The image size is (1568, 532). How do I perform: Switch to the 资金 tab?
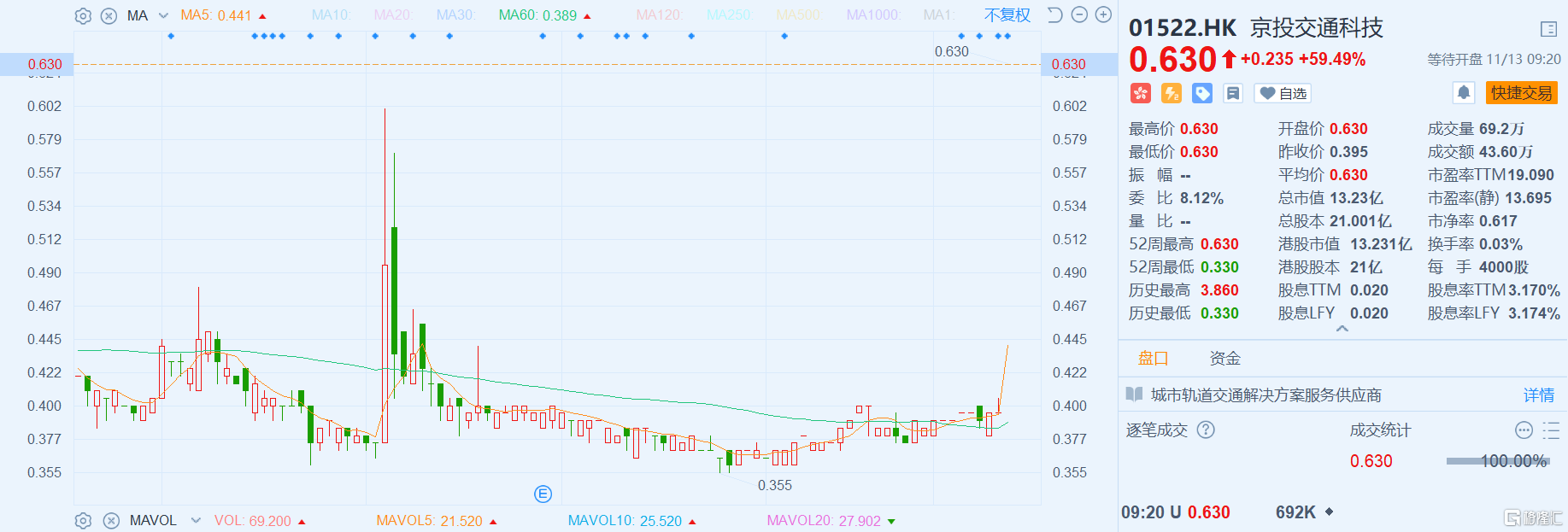[x=1224, y=359]
